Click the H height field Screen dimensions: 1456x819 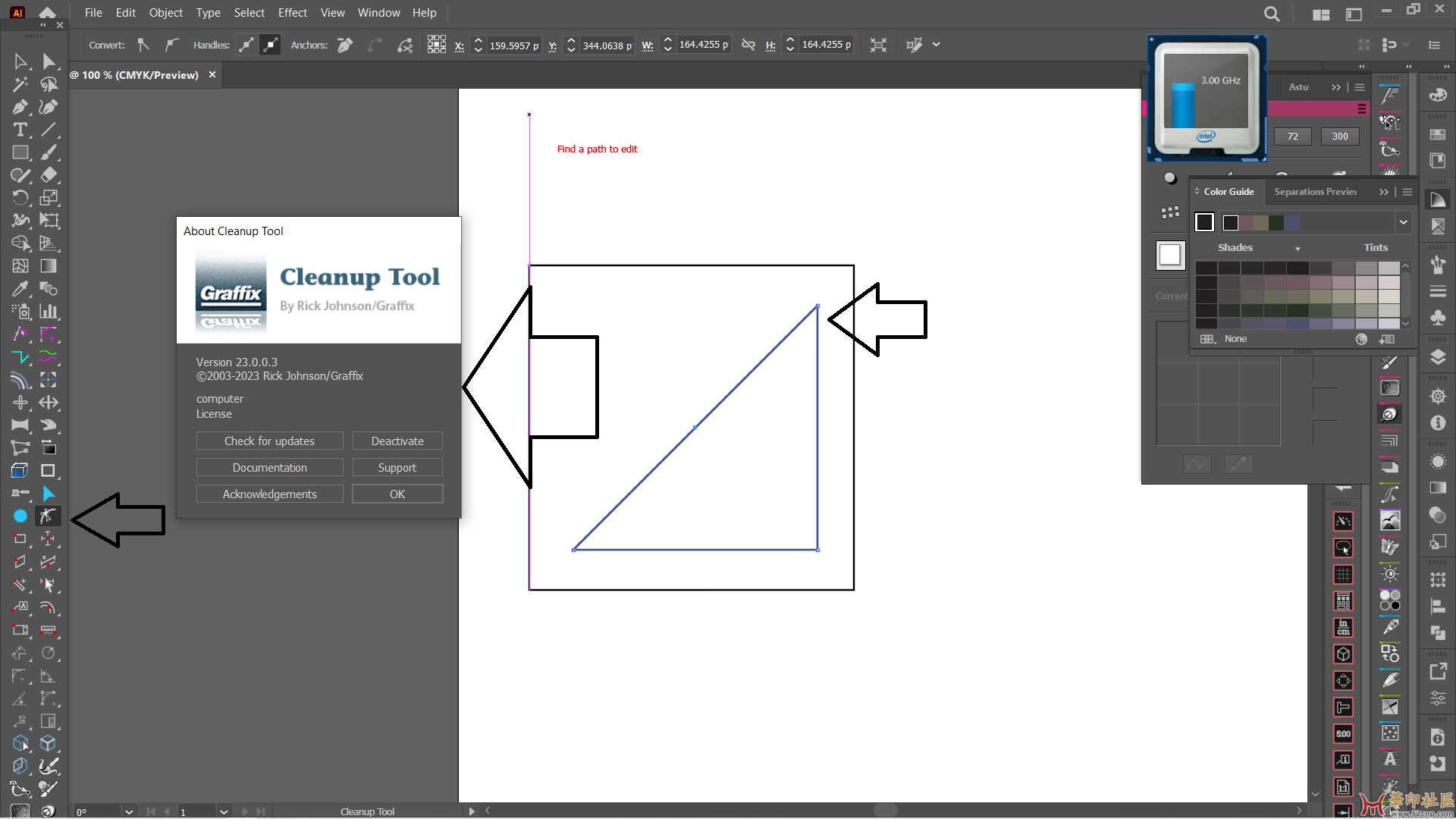[826, 45]
